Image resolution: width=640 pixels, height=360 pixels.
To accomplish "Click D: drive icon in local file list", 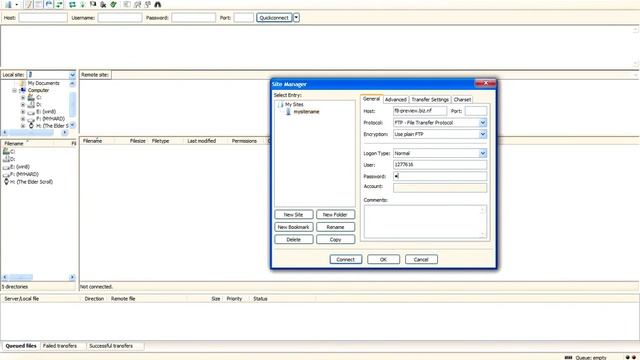I will [6, 159].
